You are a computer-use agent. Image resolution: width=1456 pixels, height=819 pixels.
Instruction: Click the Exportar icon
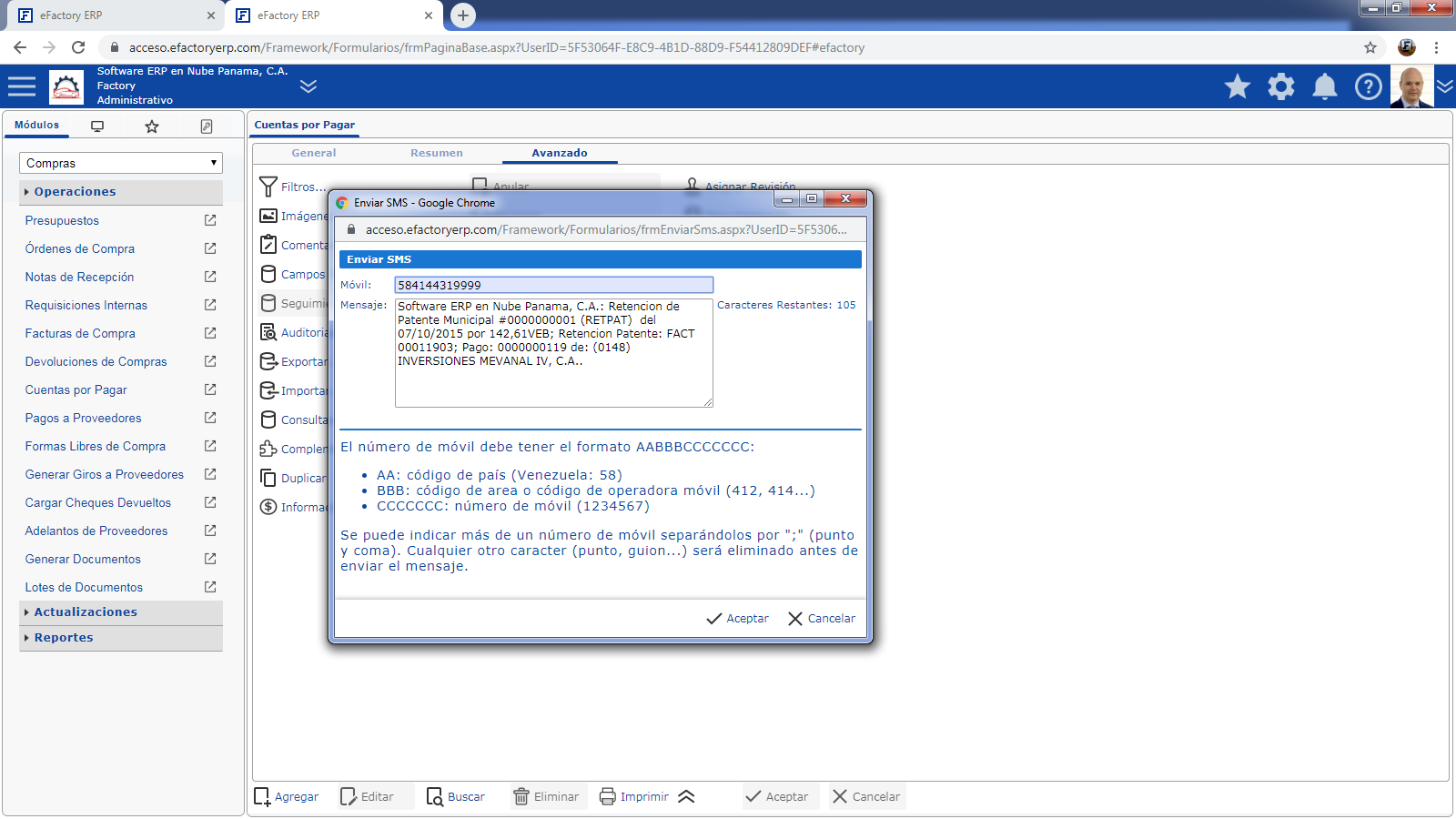pos(268,361)
